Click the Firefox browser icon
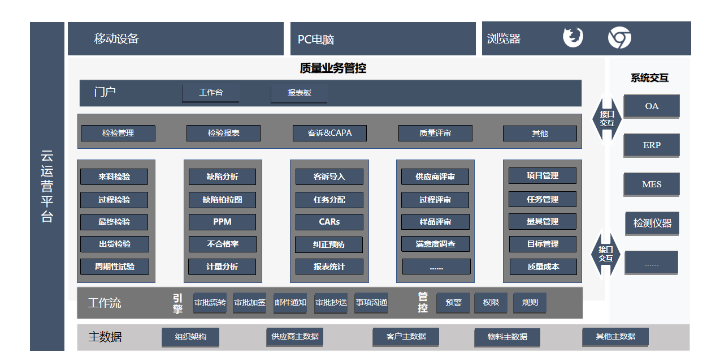This screenshot has width=710, height=364. 573,38
